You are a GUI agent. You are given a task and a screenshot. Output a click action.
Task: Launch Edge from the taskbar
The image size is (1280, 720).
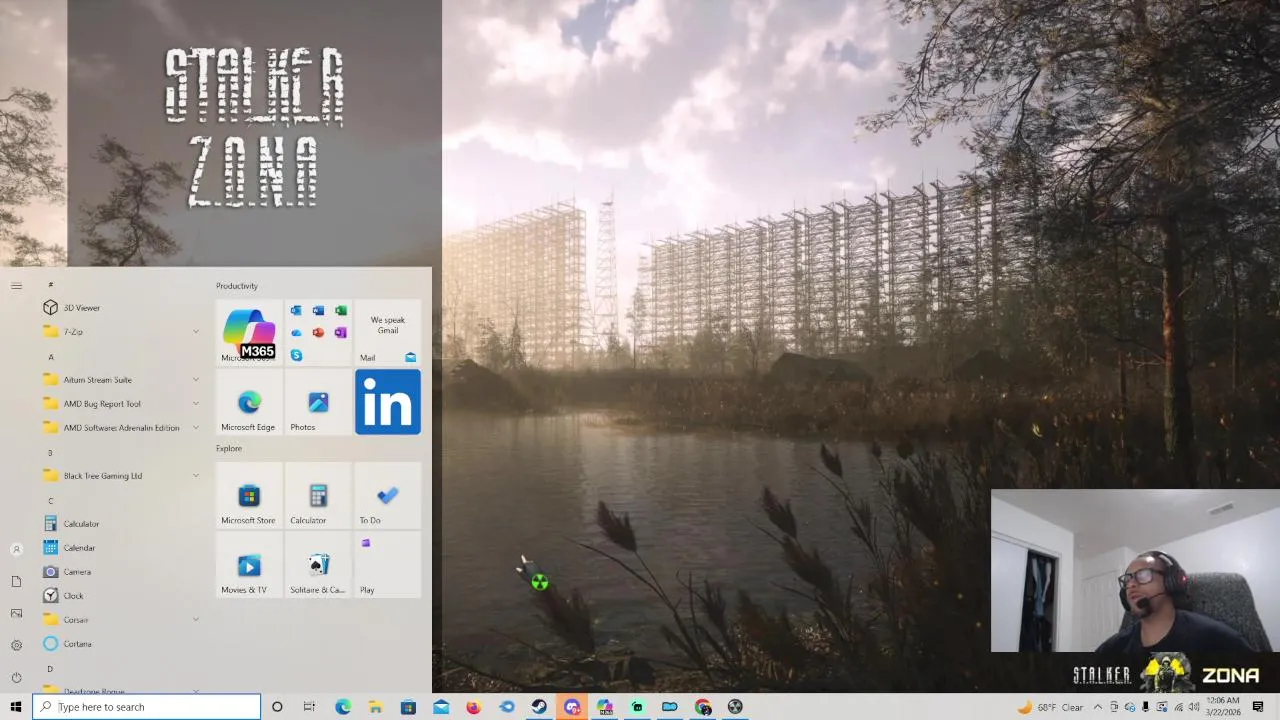coord(343,707)
